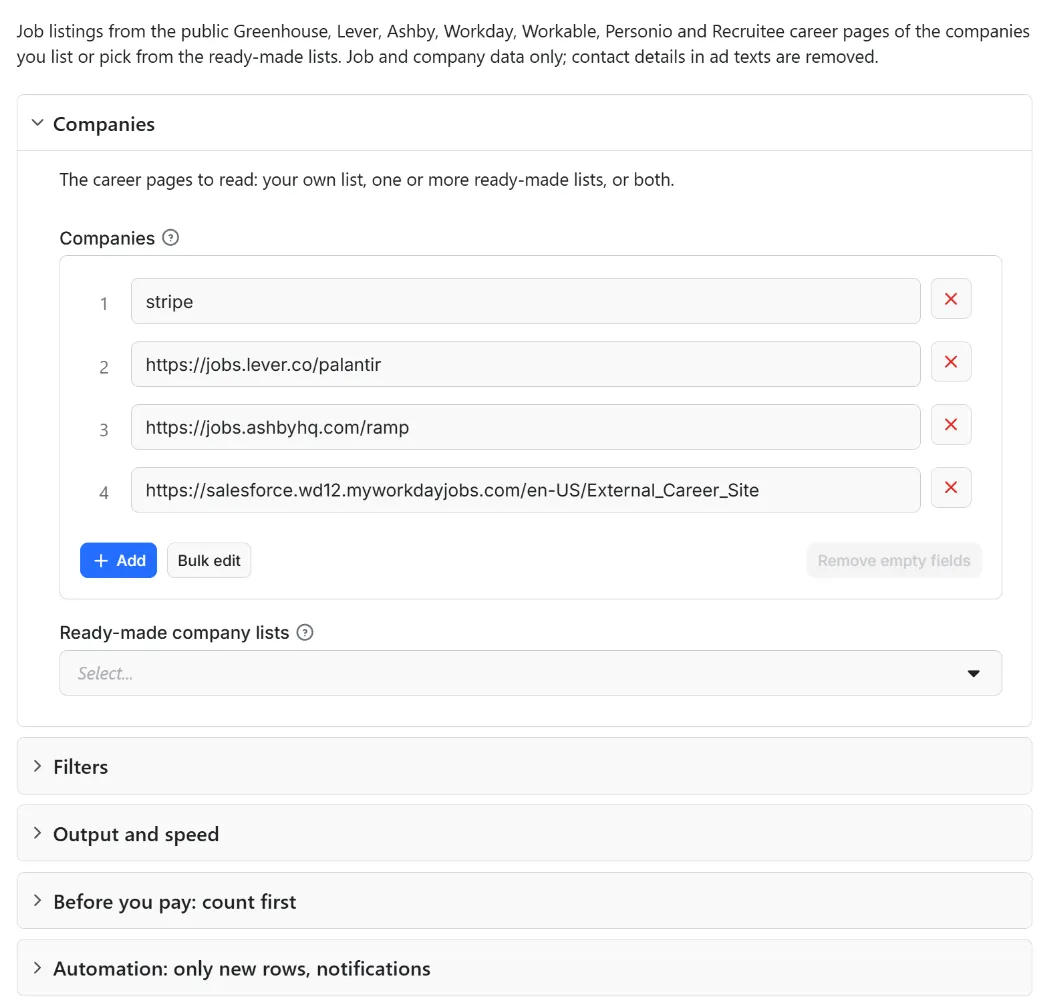1048x1001 pixels.
Task: Edit the palantir lever URL field
Action: [x=525, y=364]
